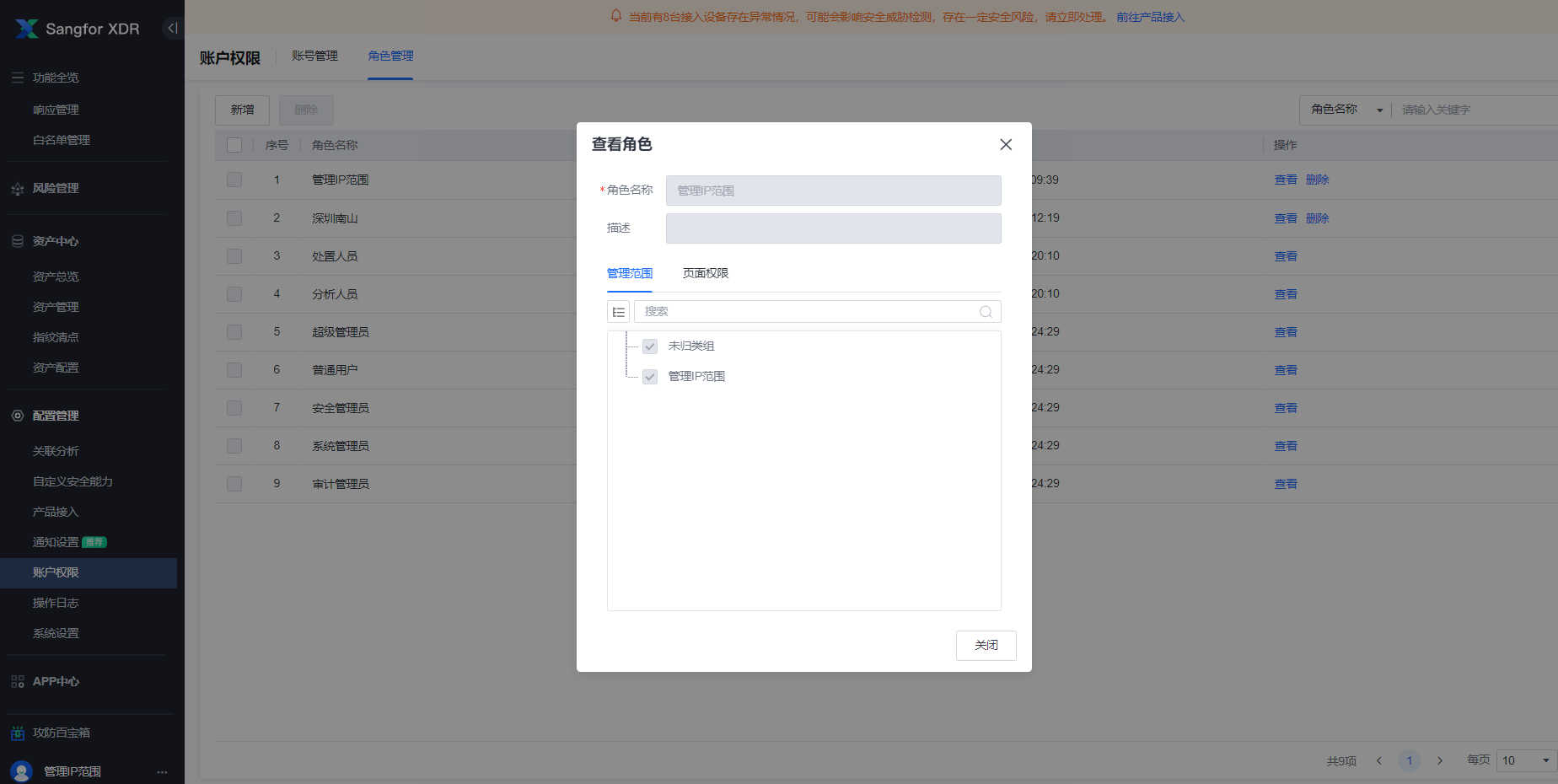Click the notification bell icon in banner

(616, 16)
